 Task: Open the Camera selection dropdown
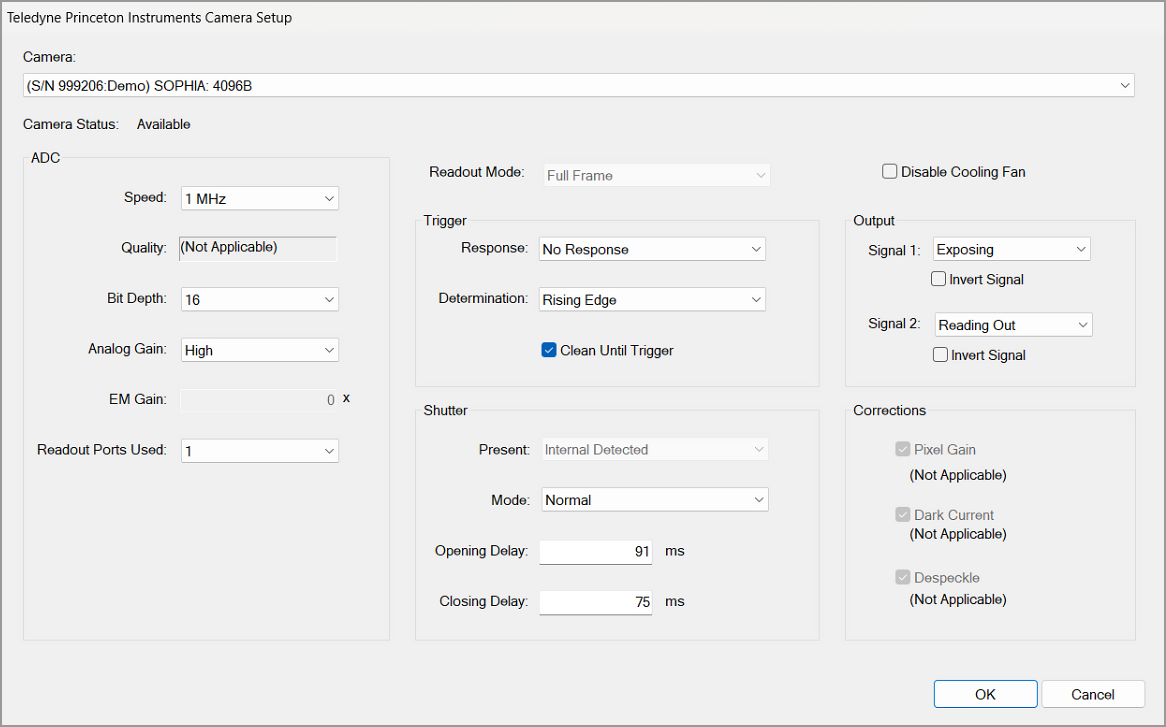pos(578,85)
